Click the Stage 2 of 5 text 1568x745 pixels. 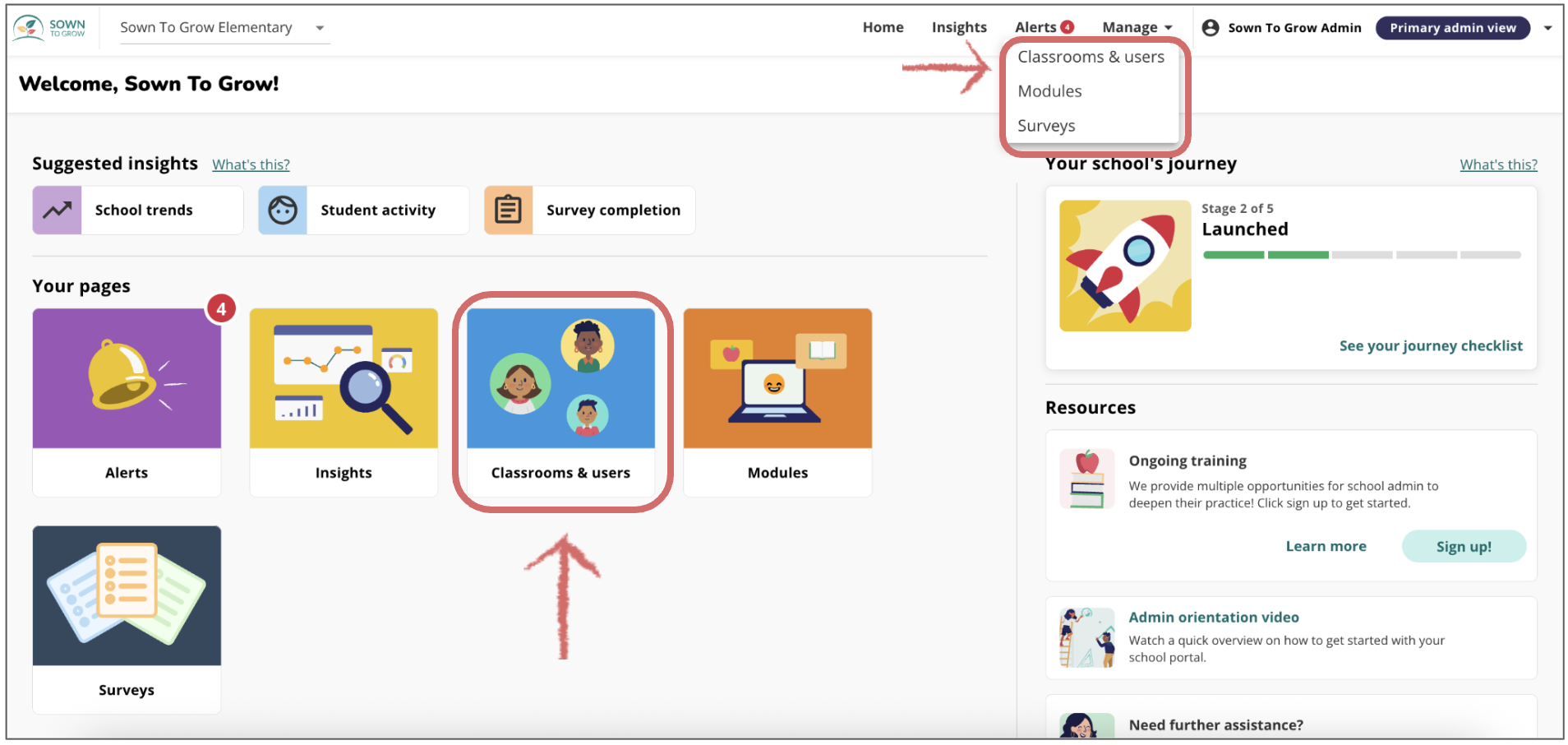point(1237,209)
